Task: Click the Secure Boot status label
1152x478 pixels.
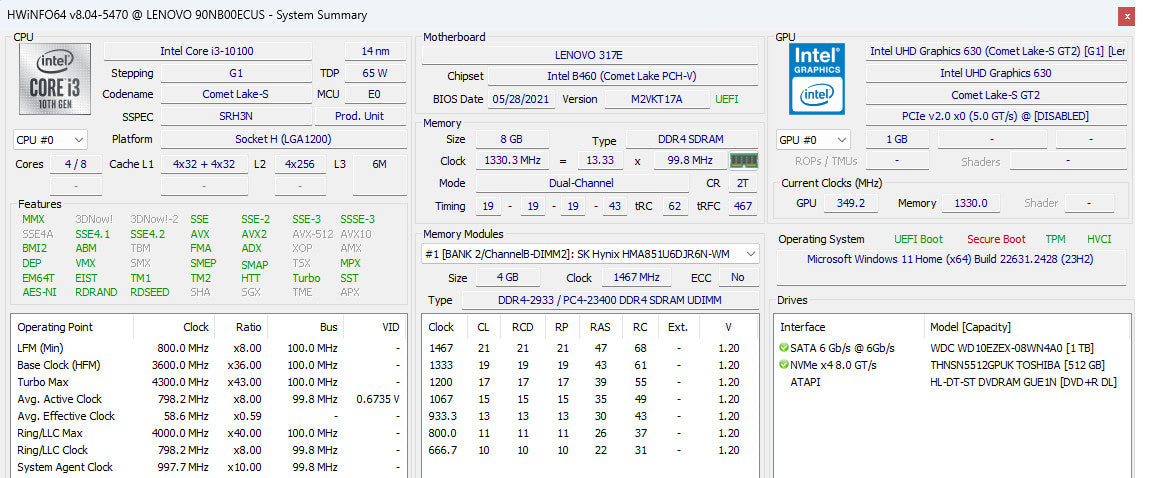Action: point(996,239)
